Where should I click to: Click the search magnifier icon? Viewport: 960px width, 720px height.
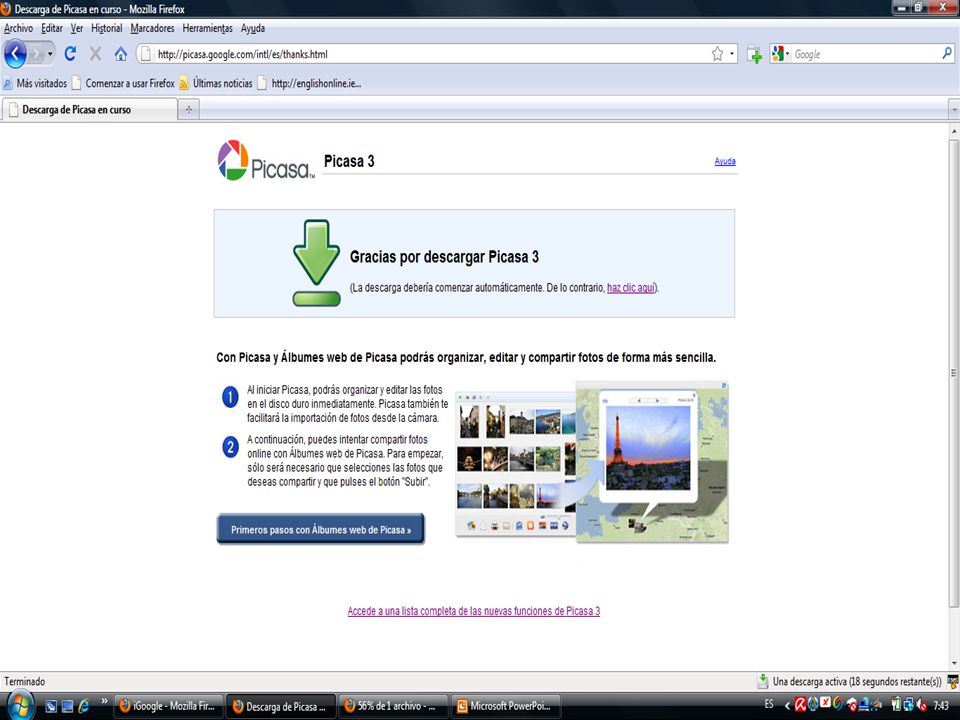coord(947,53)
